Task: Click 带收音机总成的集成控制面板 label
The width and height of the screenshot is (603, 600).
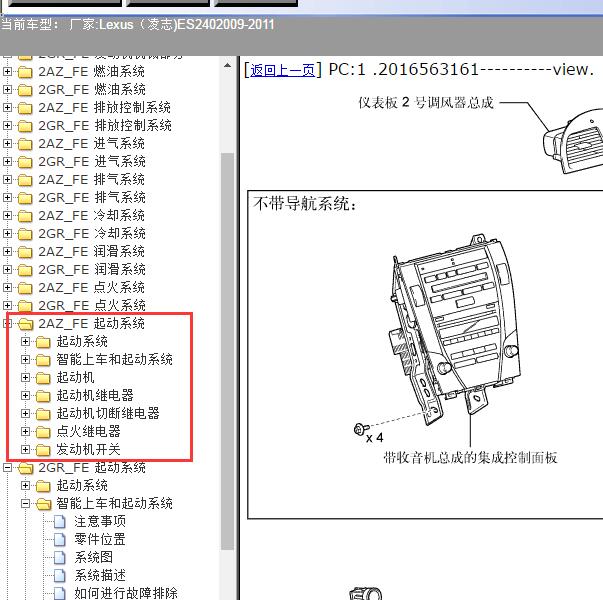Action: pyautogui.click(x=470, y=458)
